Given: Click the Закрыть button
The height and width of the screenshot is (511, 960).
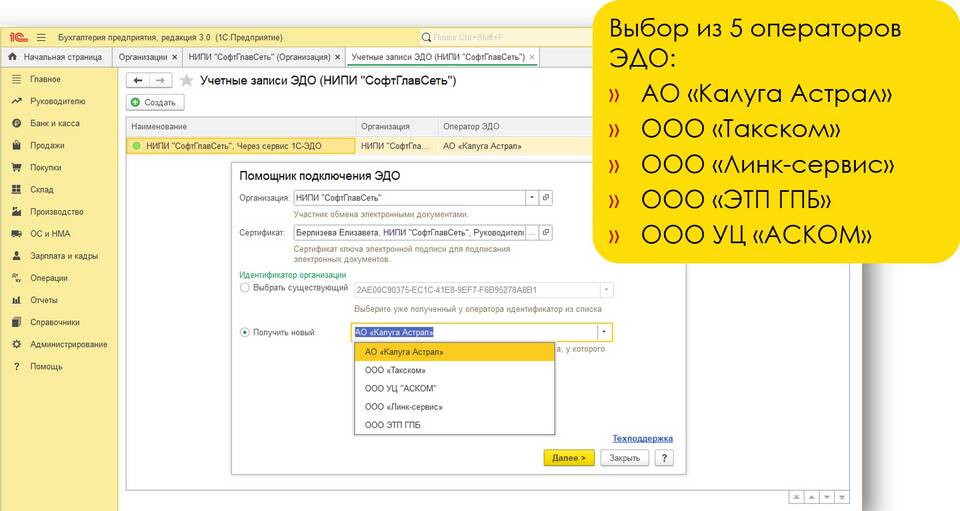Looking at the screenshot, I should coord(624,458).
